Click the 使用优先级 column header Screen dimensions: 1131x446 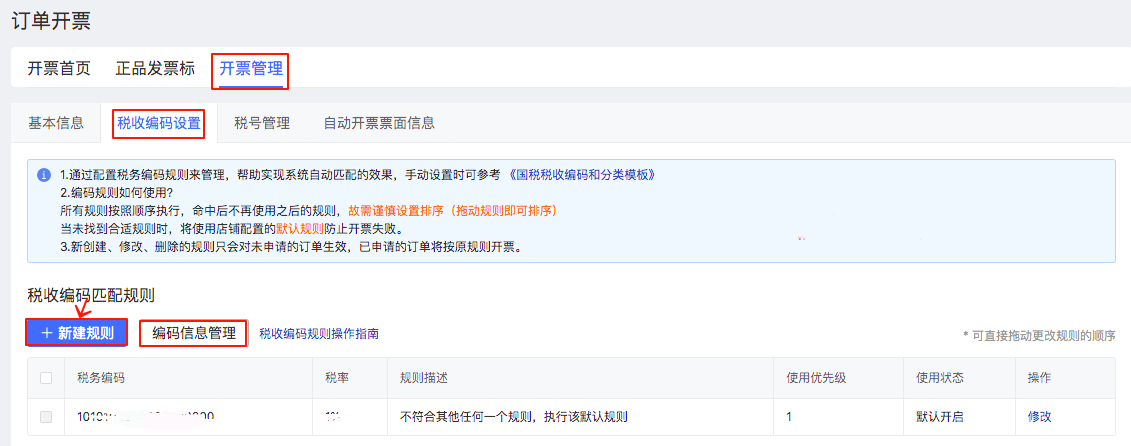tap(816, 378)
